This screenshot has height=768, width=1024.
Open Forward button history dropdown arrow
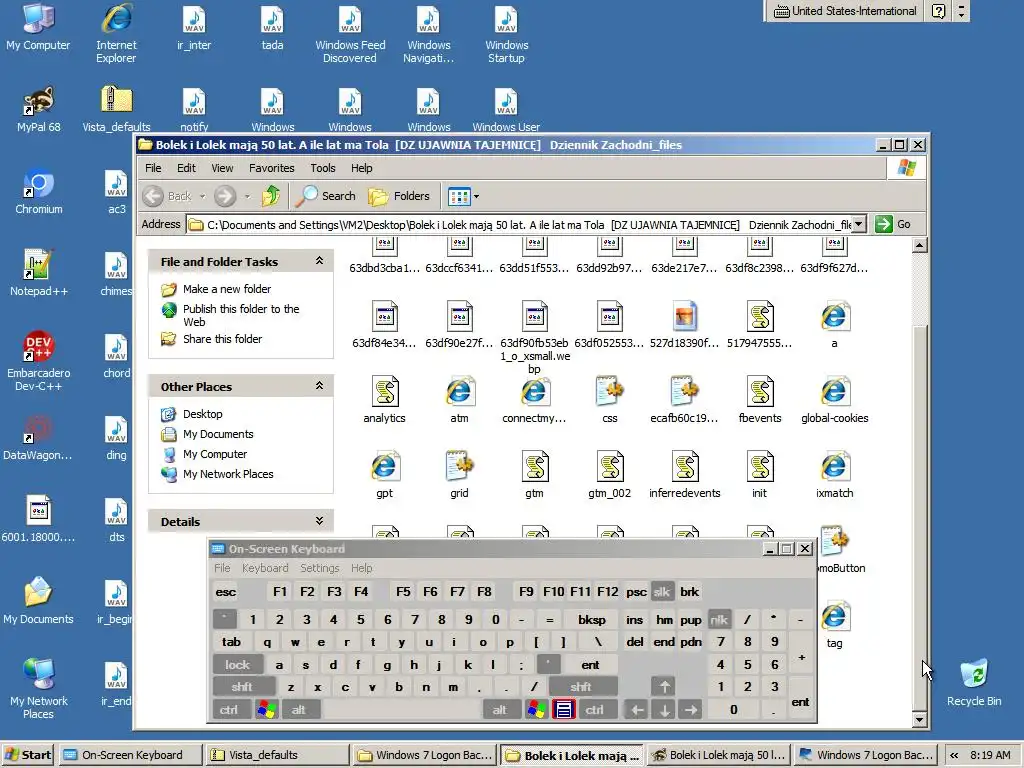pyautogui.click(x=247, y=196)
